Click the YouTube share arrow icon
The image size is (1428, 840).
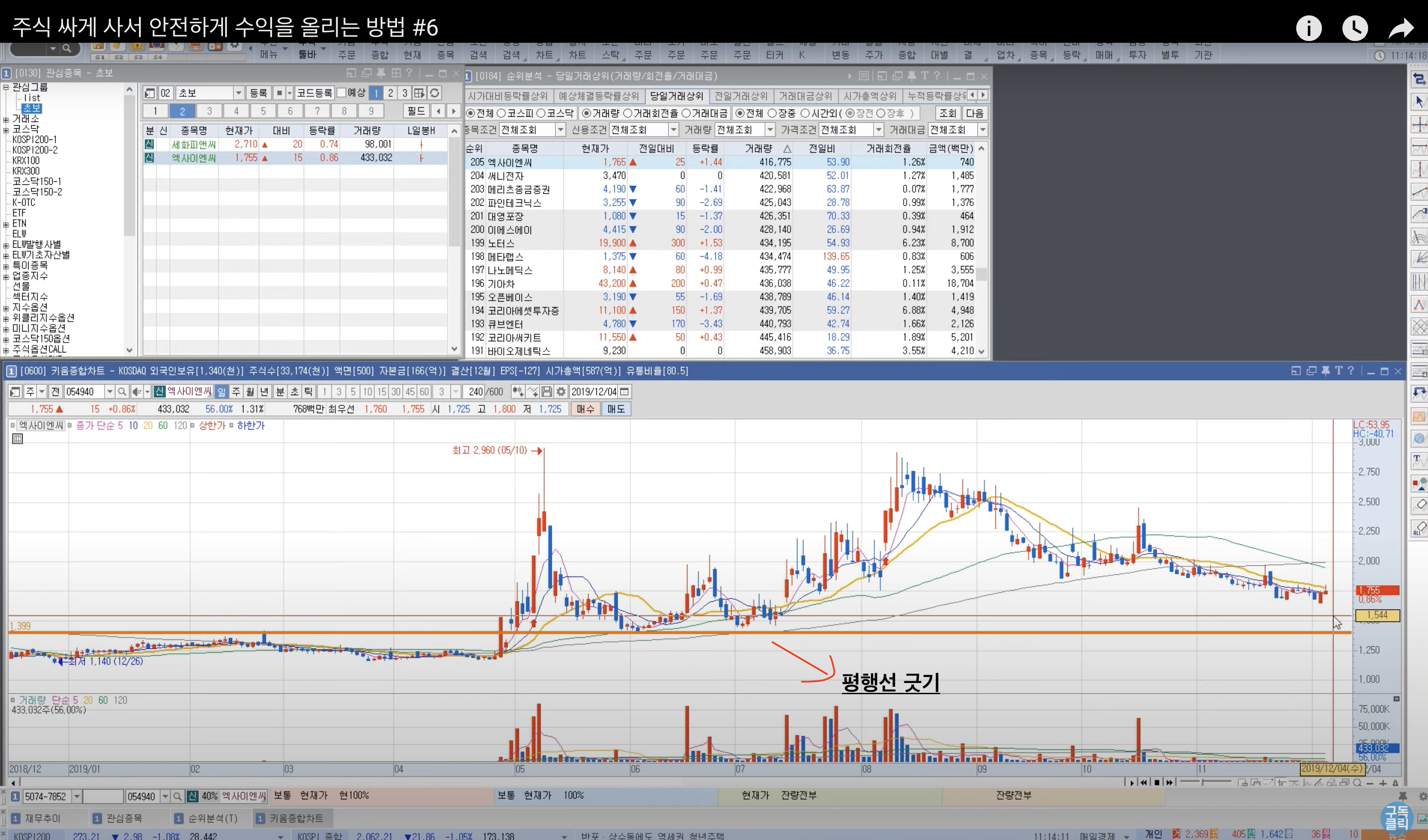click(1401, 28)
